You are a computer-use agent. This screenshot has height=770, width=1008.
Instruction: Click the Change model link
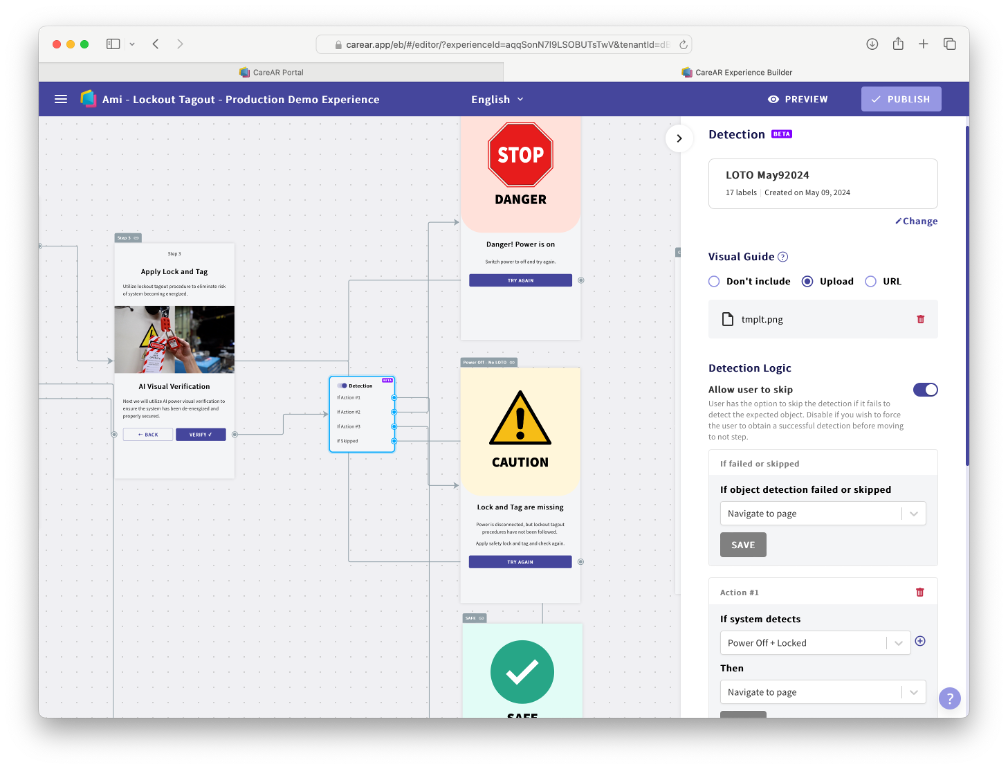click(916, 221)
